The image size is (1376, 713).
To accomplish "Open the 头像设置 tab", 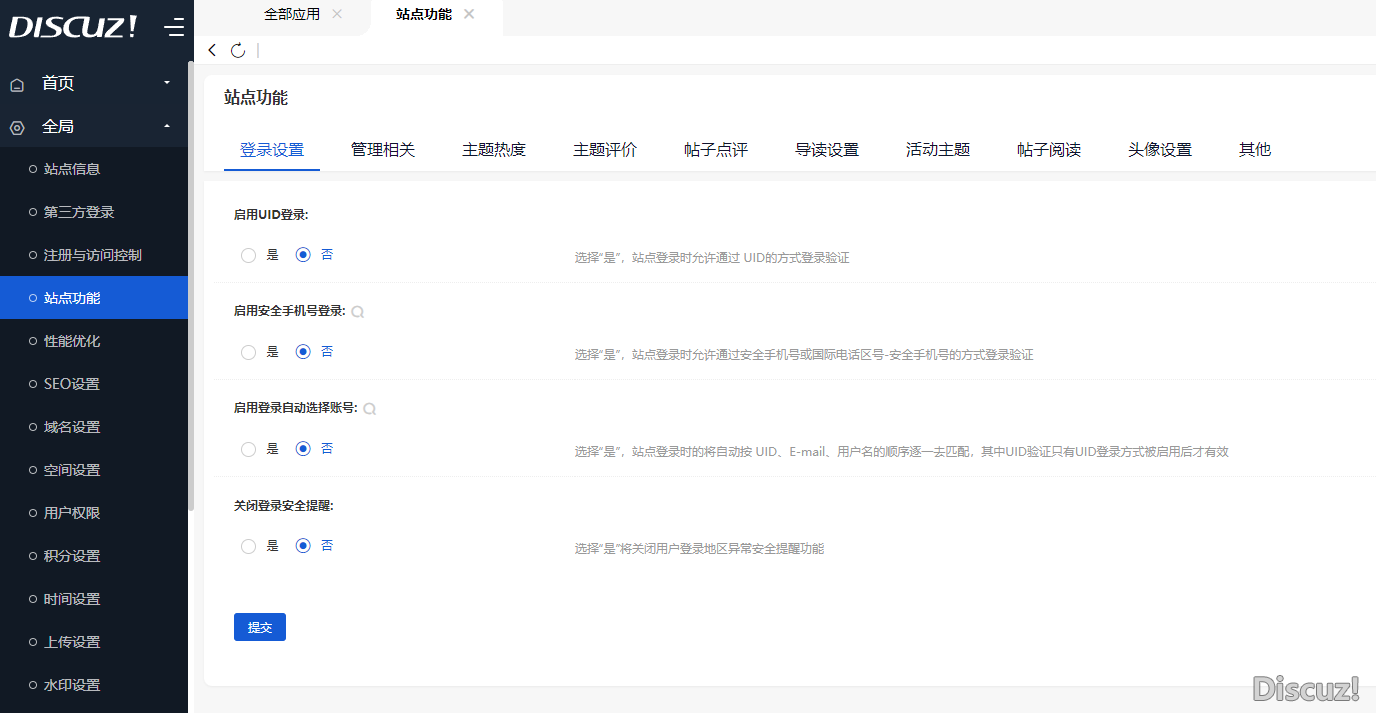I will point(1159,149).
